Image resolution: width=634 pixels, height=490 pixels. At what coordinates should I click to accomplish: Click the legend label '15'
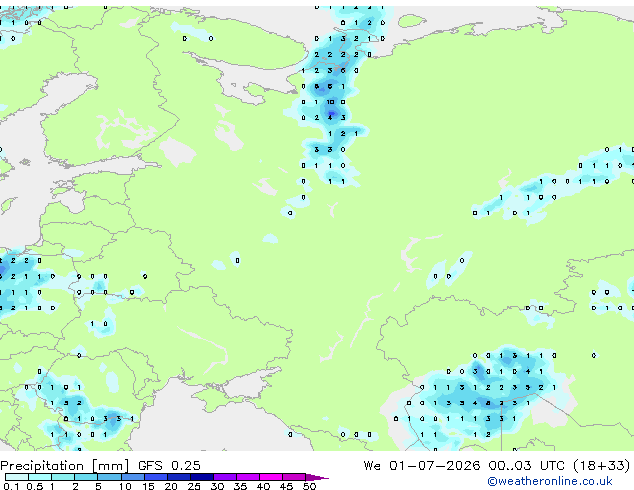[148, 486]
